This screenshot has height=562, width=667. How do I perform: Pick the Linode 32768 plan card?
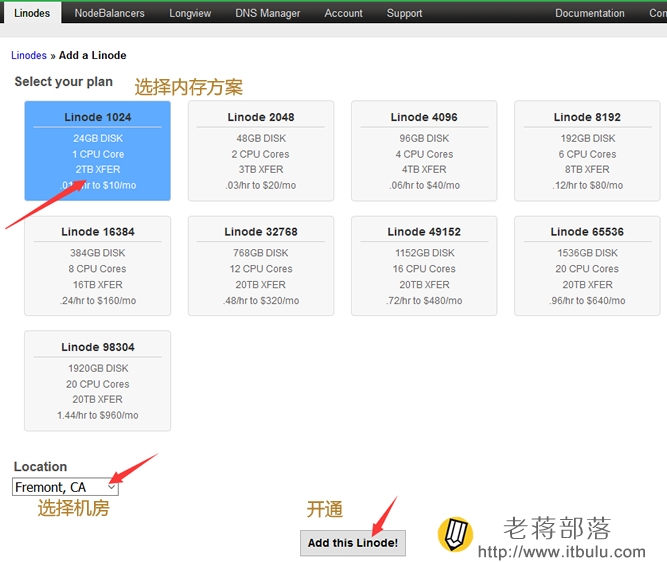(261, 266)
